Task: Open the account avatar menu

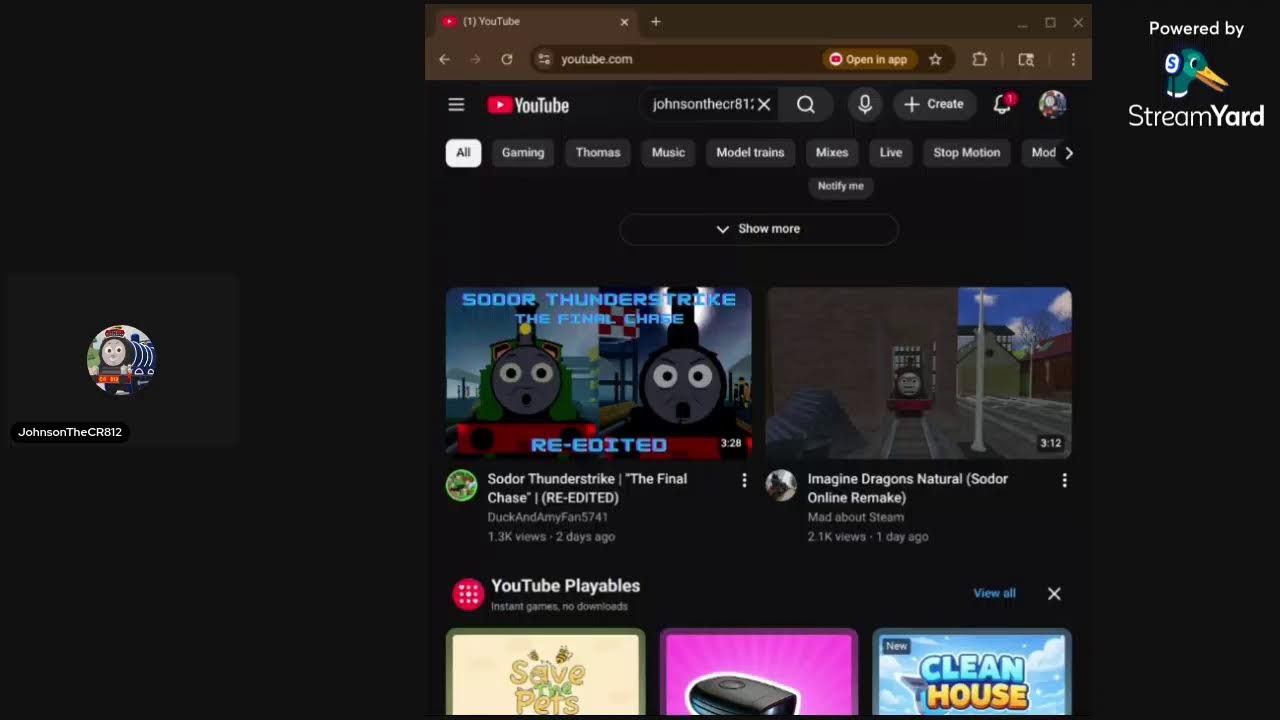Action: click(x=1052, y=104)
